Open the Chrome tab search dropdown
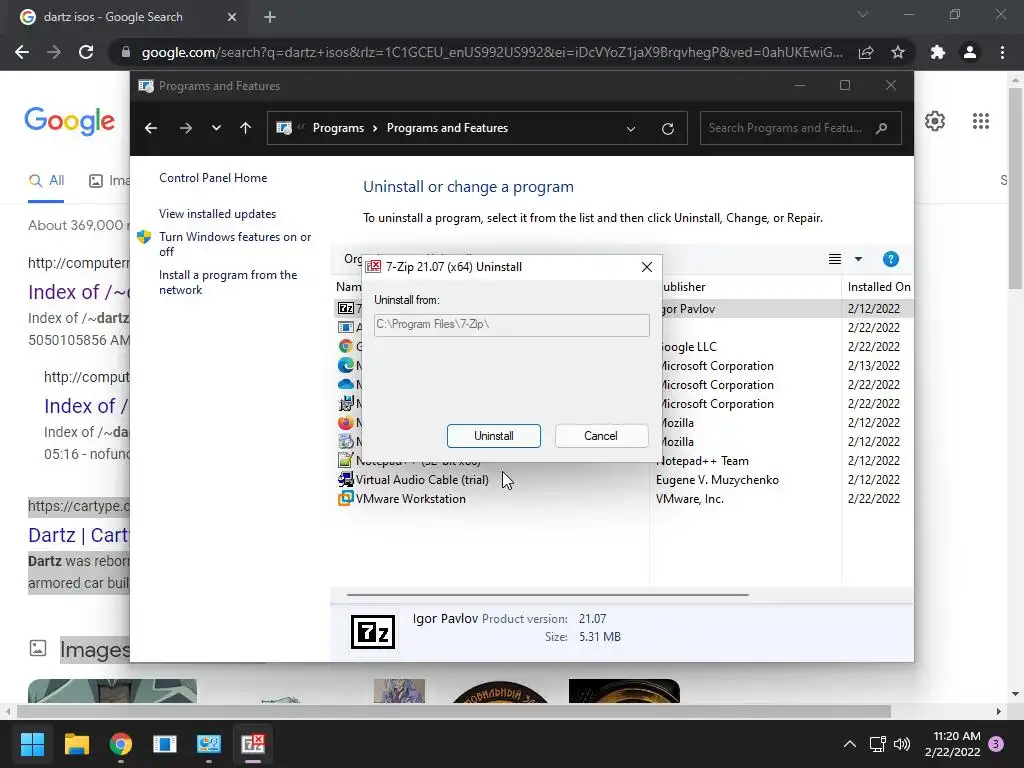 click(863, 14)
